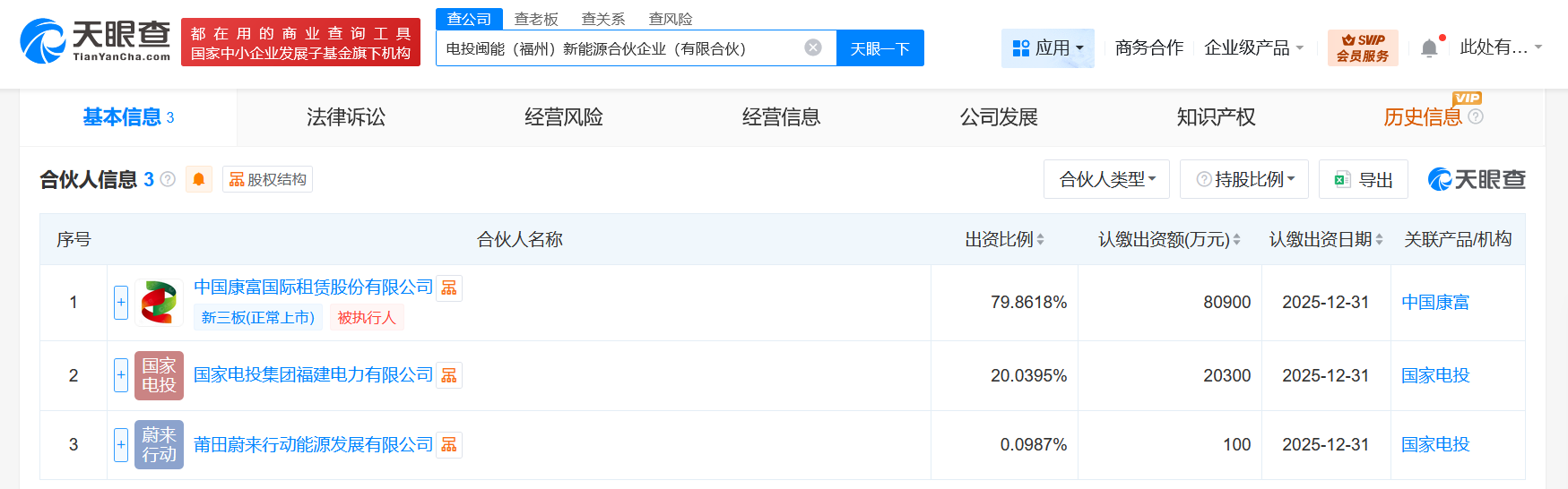Click the Tianyancha logo in header

[95, 41]
